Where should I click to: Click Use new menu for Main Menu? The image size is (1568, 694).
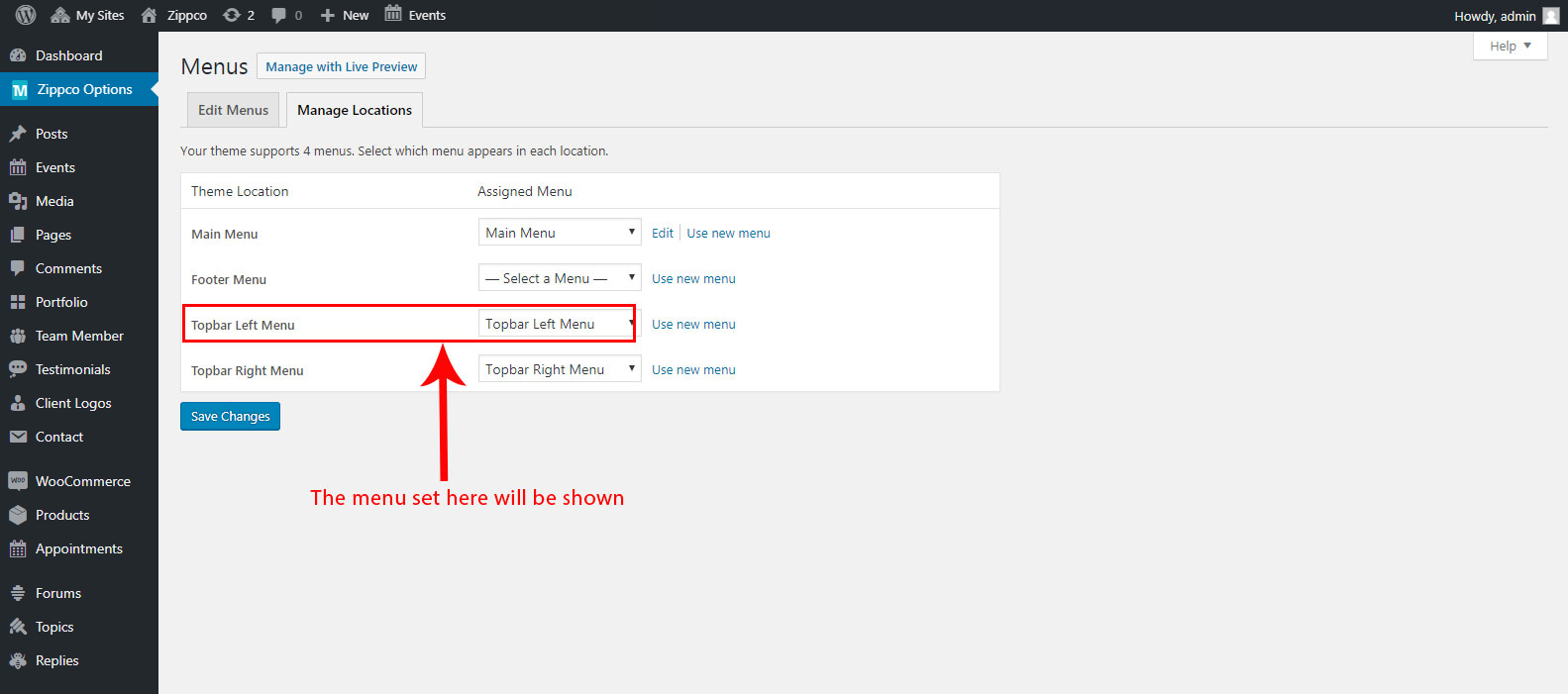pos(728,233)
